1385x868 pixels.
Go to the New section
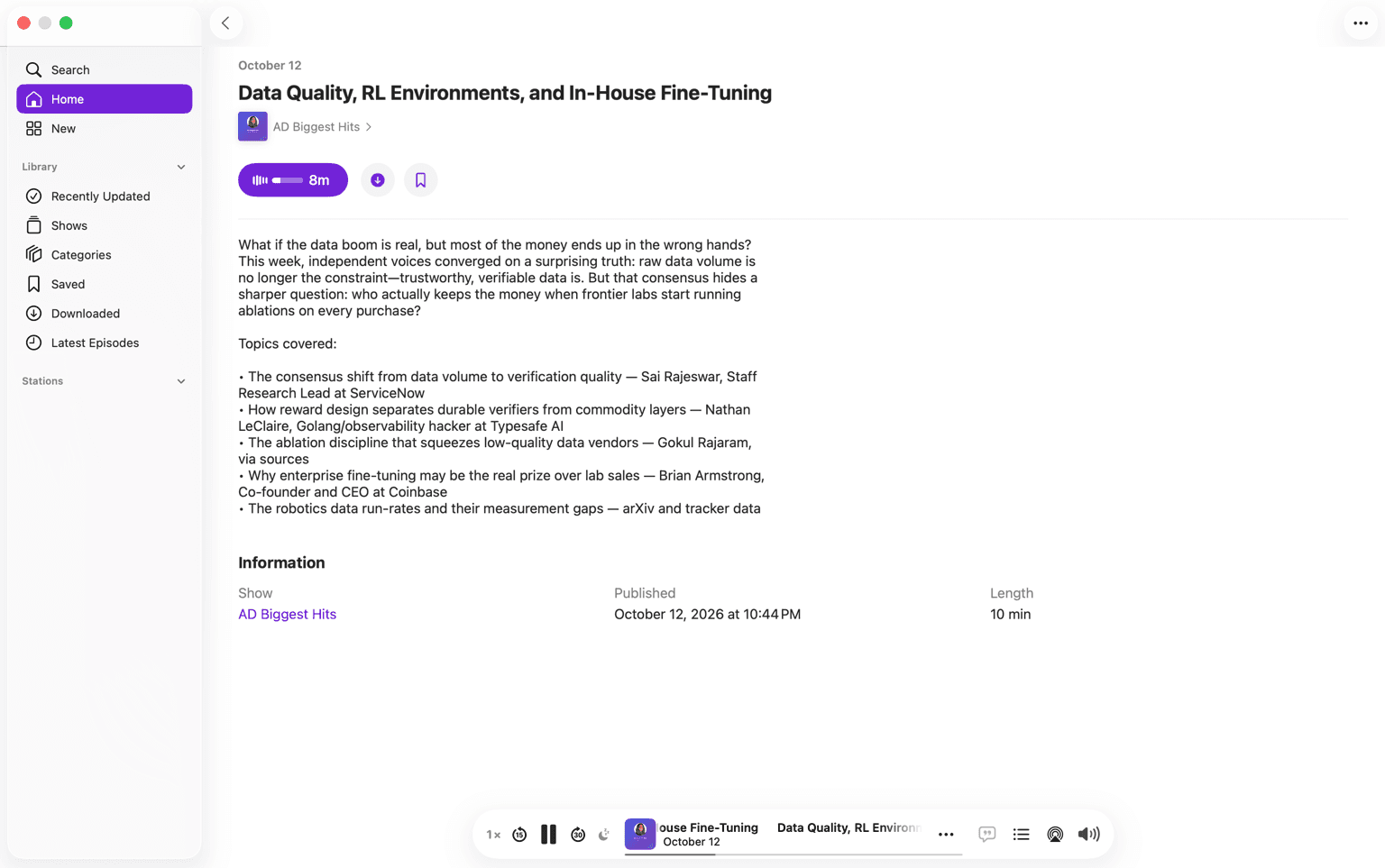click(x=105, y=128)
